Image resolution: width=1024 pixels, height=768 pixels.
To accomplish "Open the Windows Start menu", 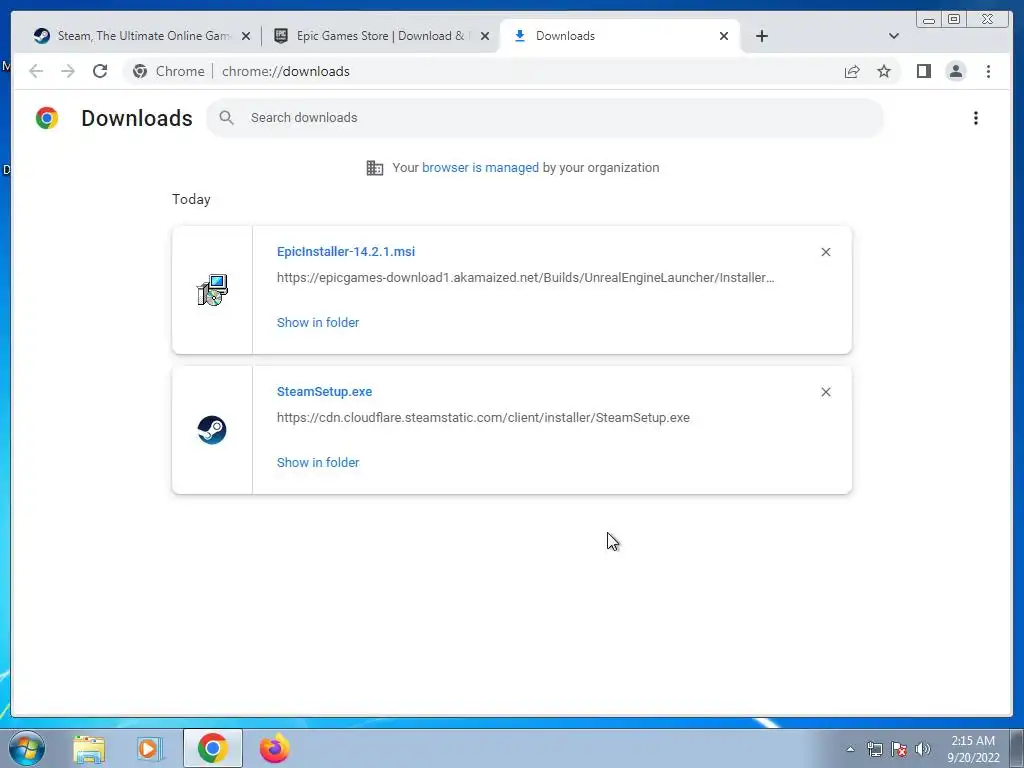I will point(27,748).
